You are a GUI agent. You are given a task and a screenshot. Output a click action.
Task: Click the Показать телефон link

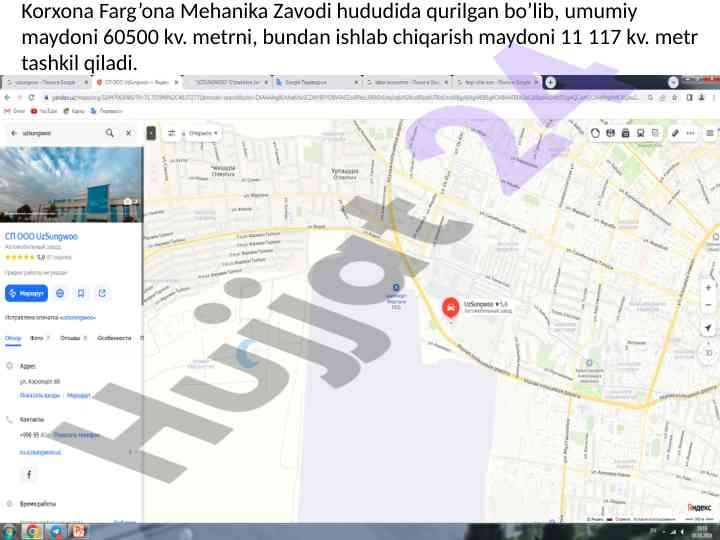76,435
